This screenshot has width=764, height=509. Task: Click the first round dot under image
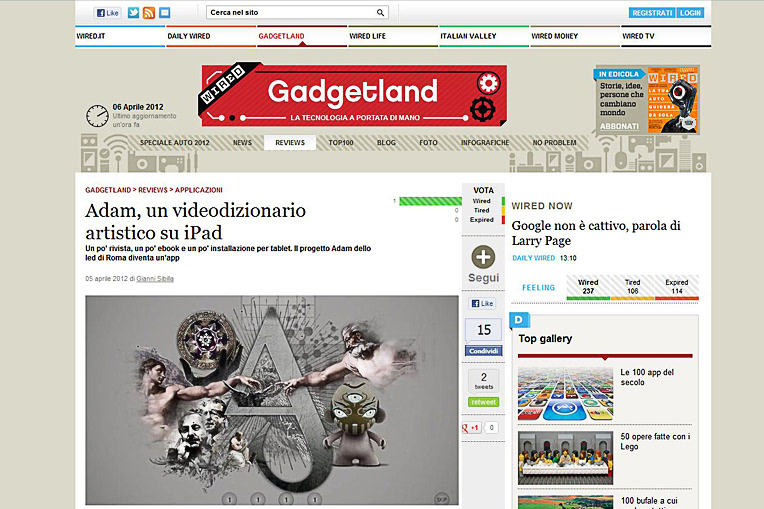[x=229, y=499]
